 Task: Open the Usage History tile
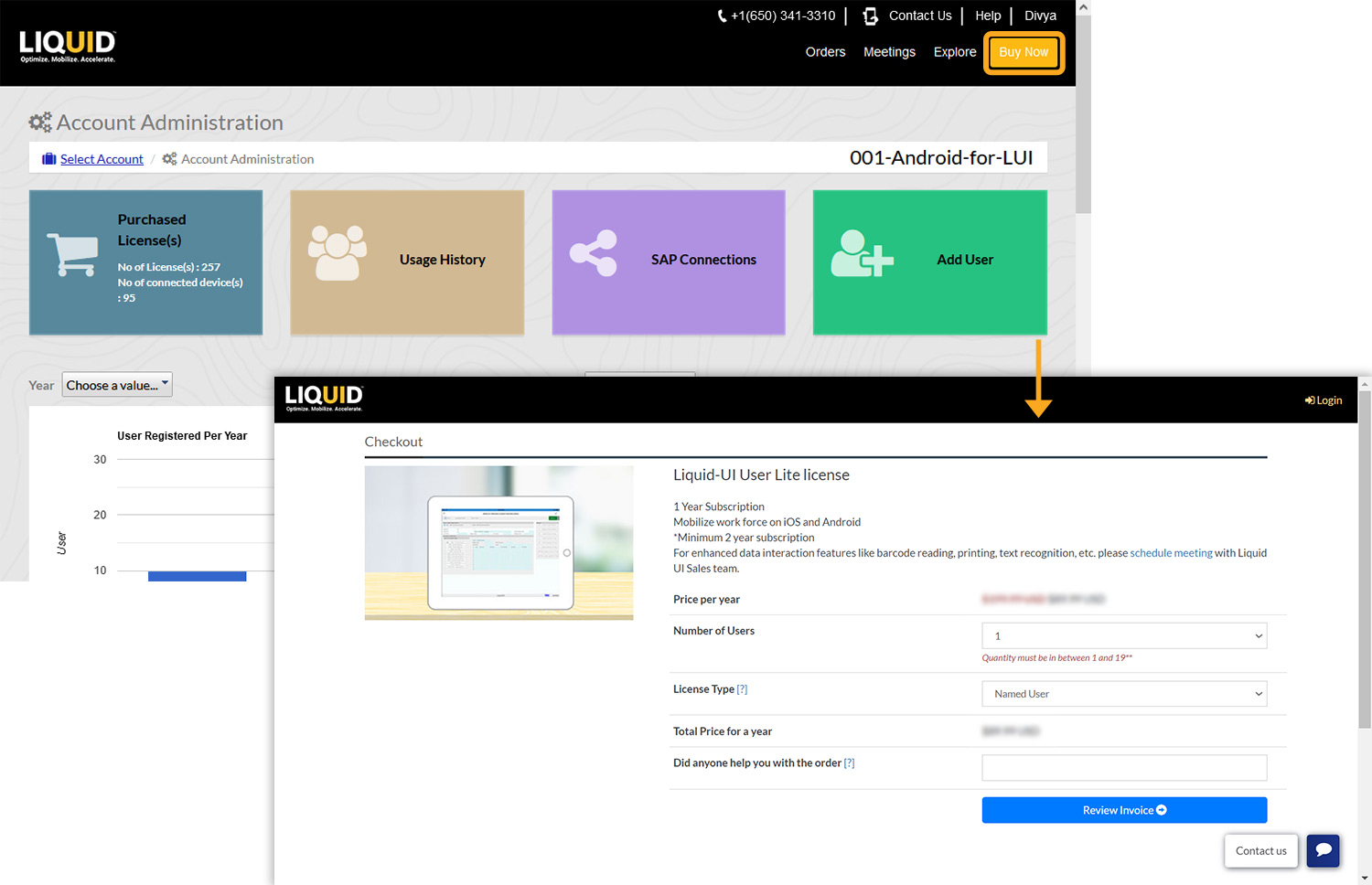pyautogui.click(x=407, y=262)
